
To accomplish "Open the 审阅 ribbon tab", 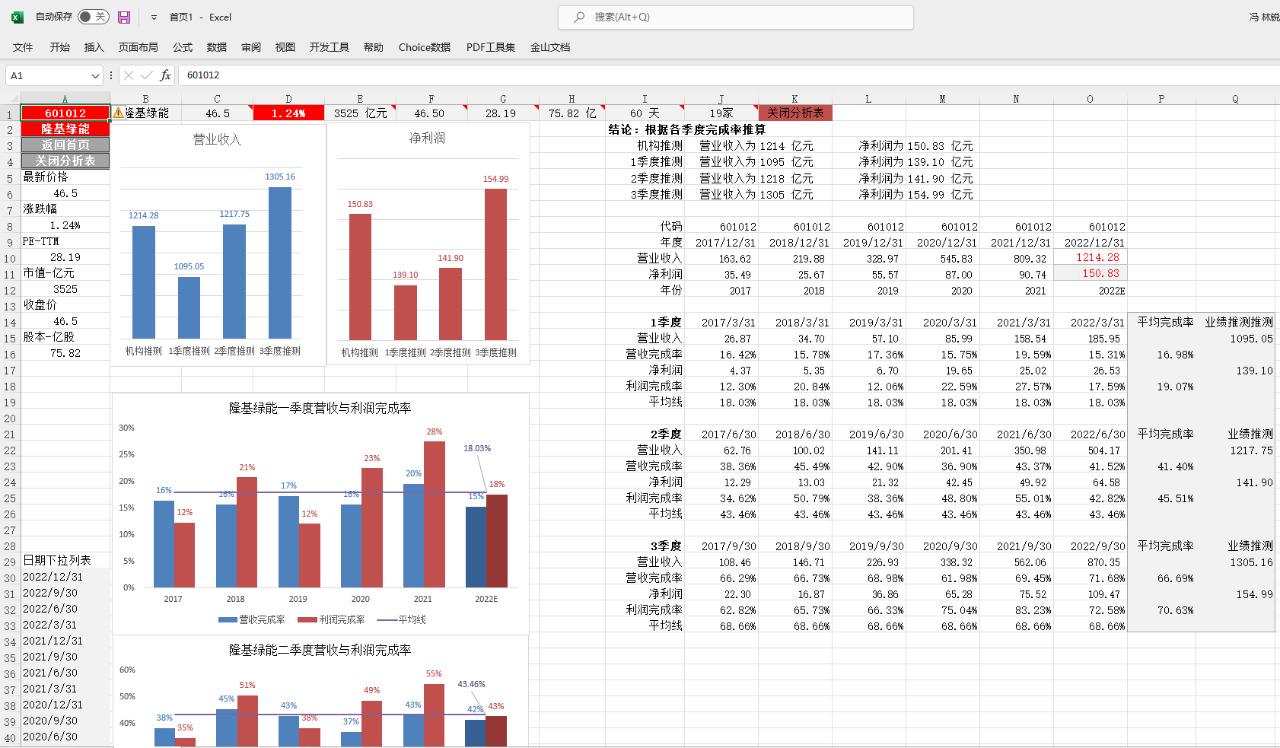I will pyautogui.click(x=251, y=47).
